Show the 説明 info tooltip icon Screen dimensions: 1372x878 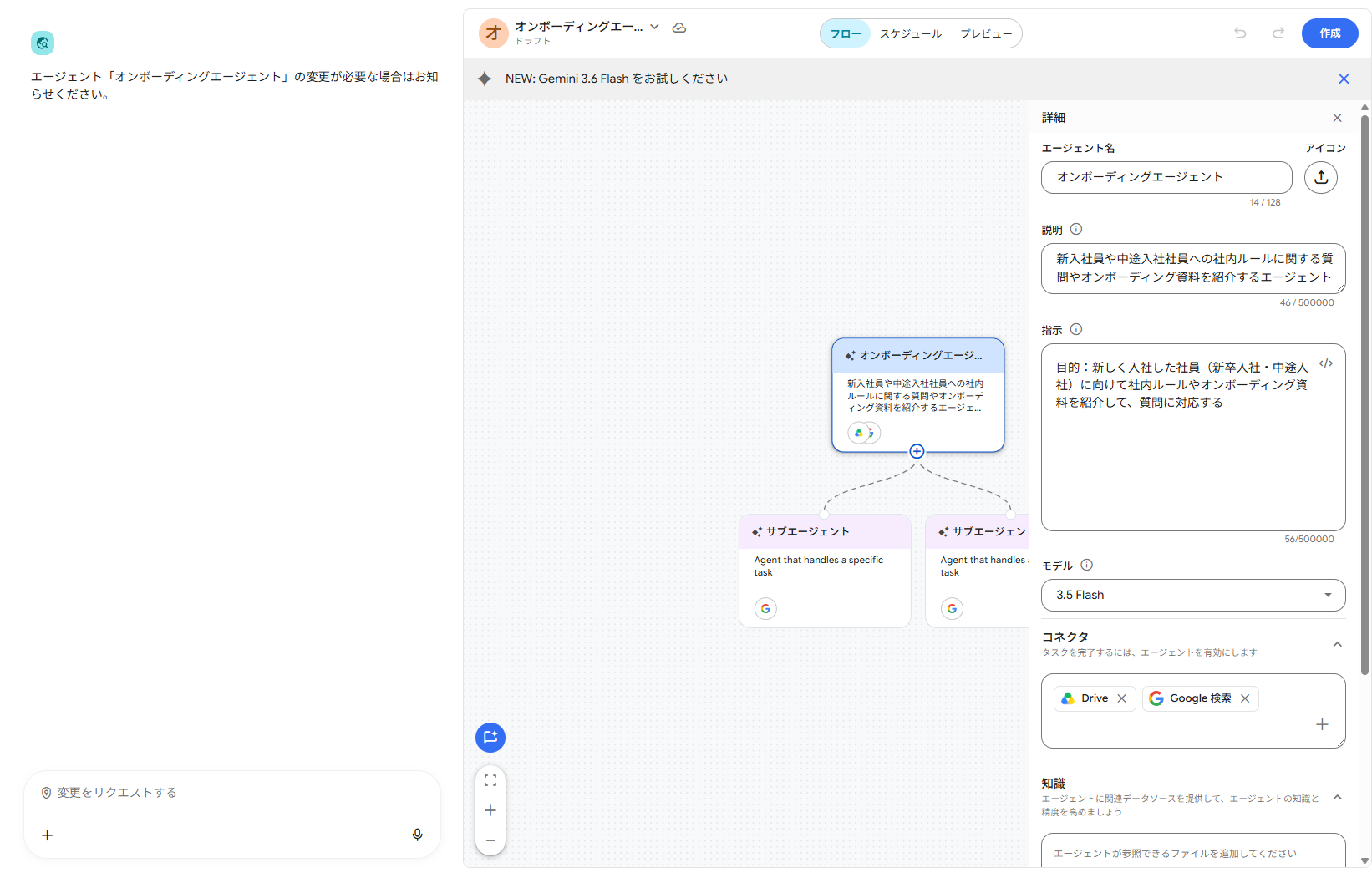1076,229
